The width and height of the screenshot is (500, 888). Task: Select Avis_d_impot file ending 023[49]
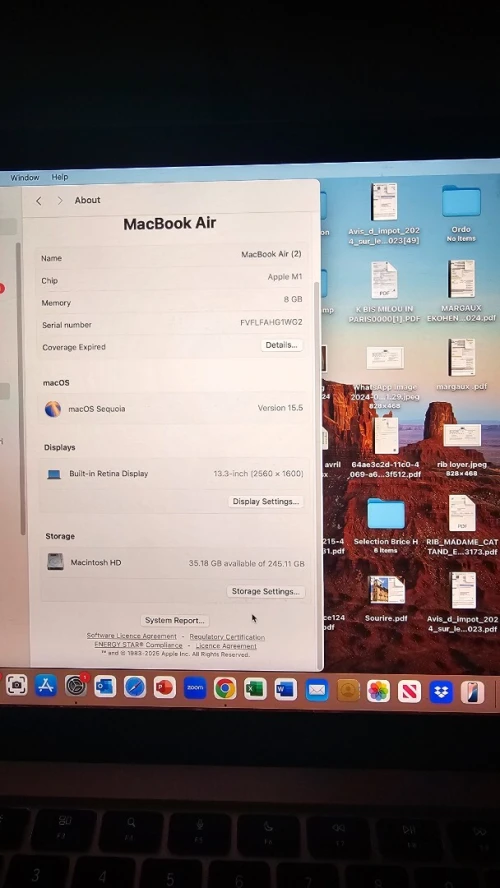tap(384, 202)
